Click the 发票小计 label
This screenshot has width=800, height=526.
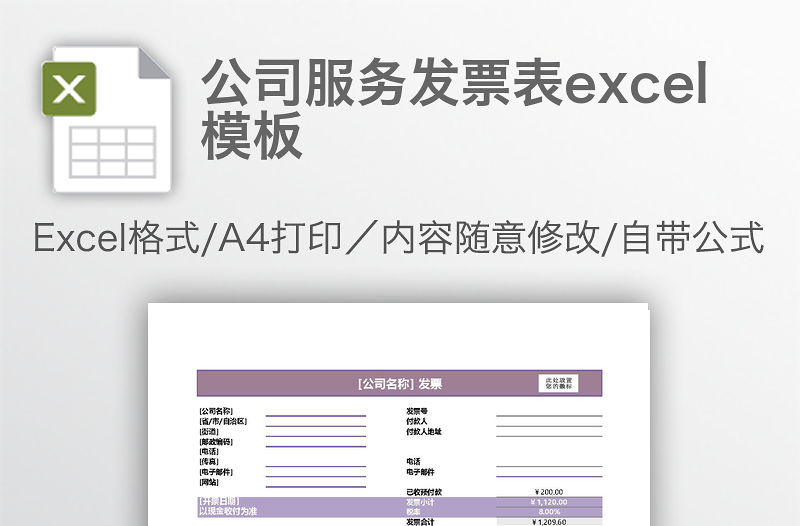coord(420,502)
